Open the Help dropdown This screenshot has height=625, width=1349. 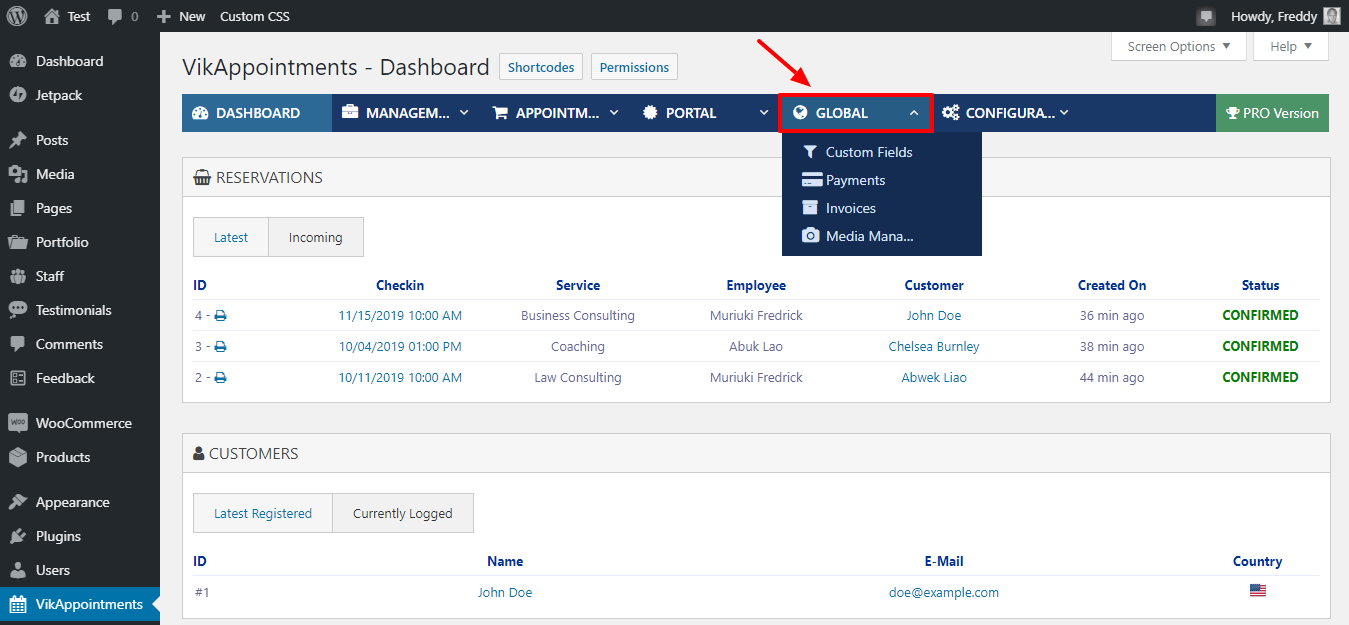click(1291, 46)
